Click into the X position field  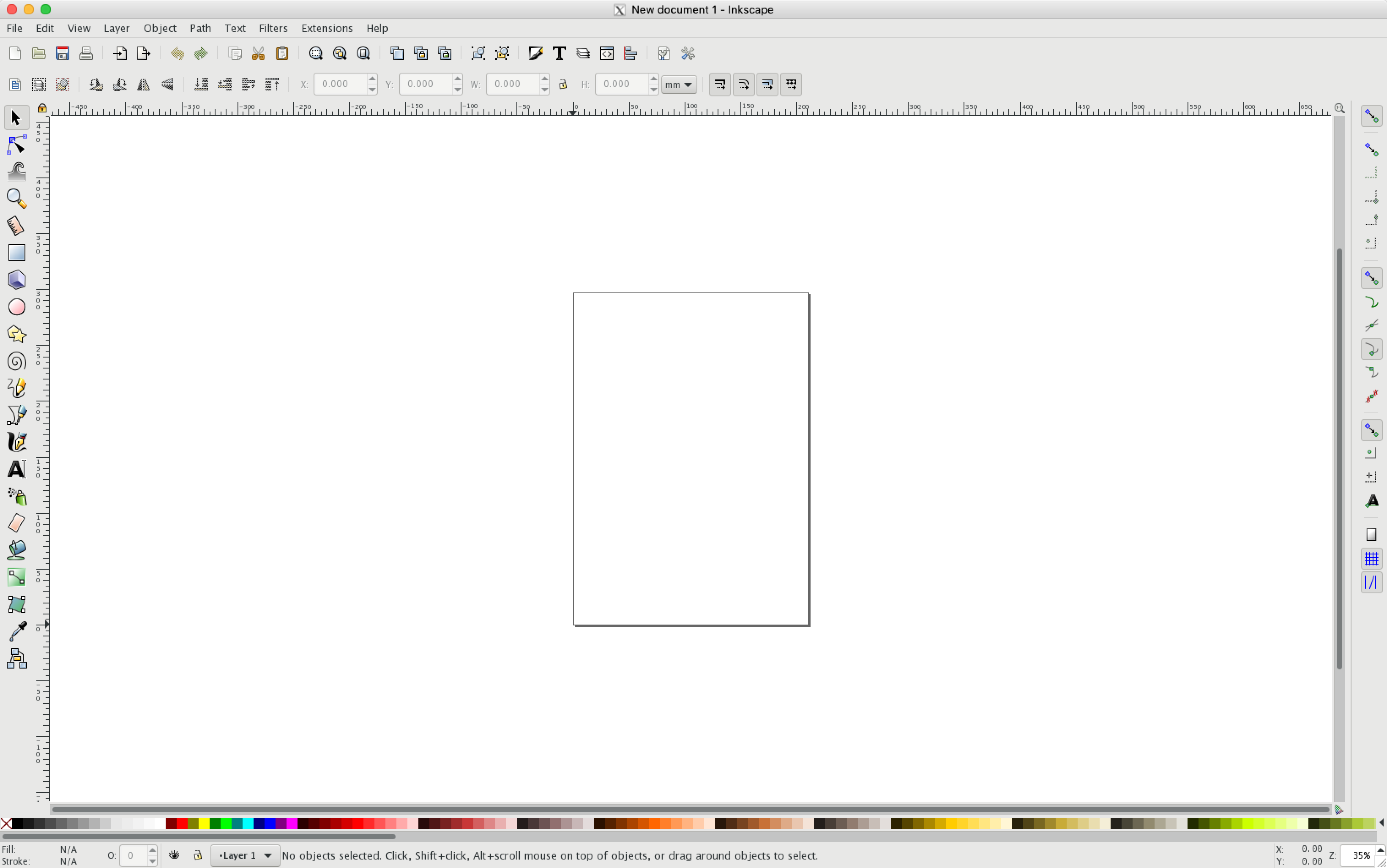tap(340, 85)
